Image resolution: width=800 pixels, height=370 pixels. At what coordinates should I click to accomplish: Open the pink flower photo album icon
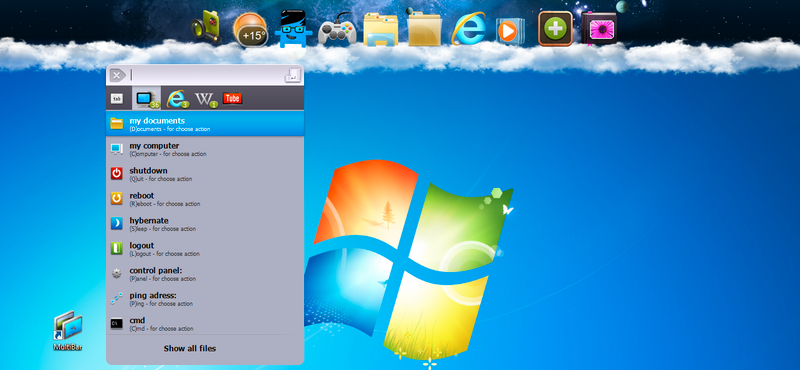click(599, 29)
